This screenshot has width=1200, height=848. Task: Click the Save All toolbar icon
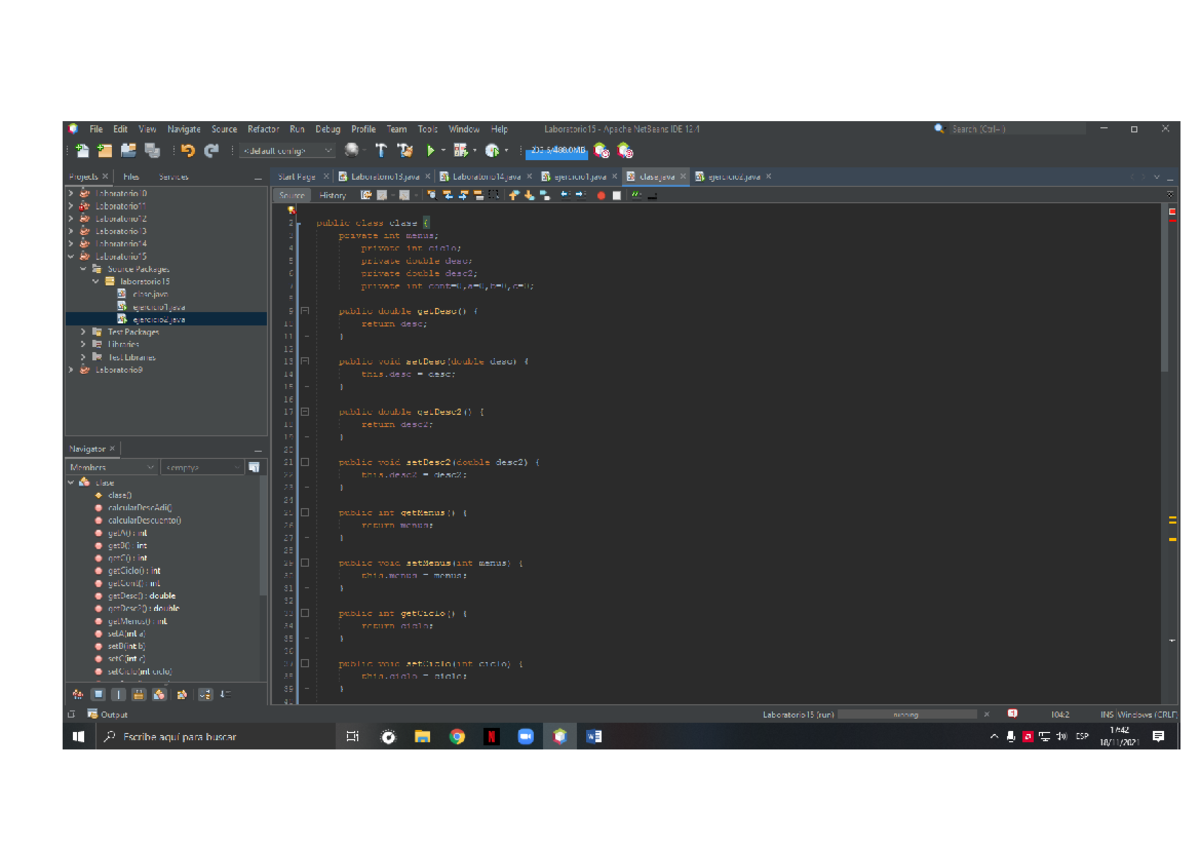[152, 151]
